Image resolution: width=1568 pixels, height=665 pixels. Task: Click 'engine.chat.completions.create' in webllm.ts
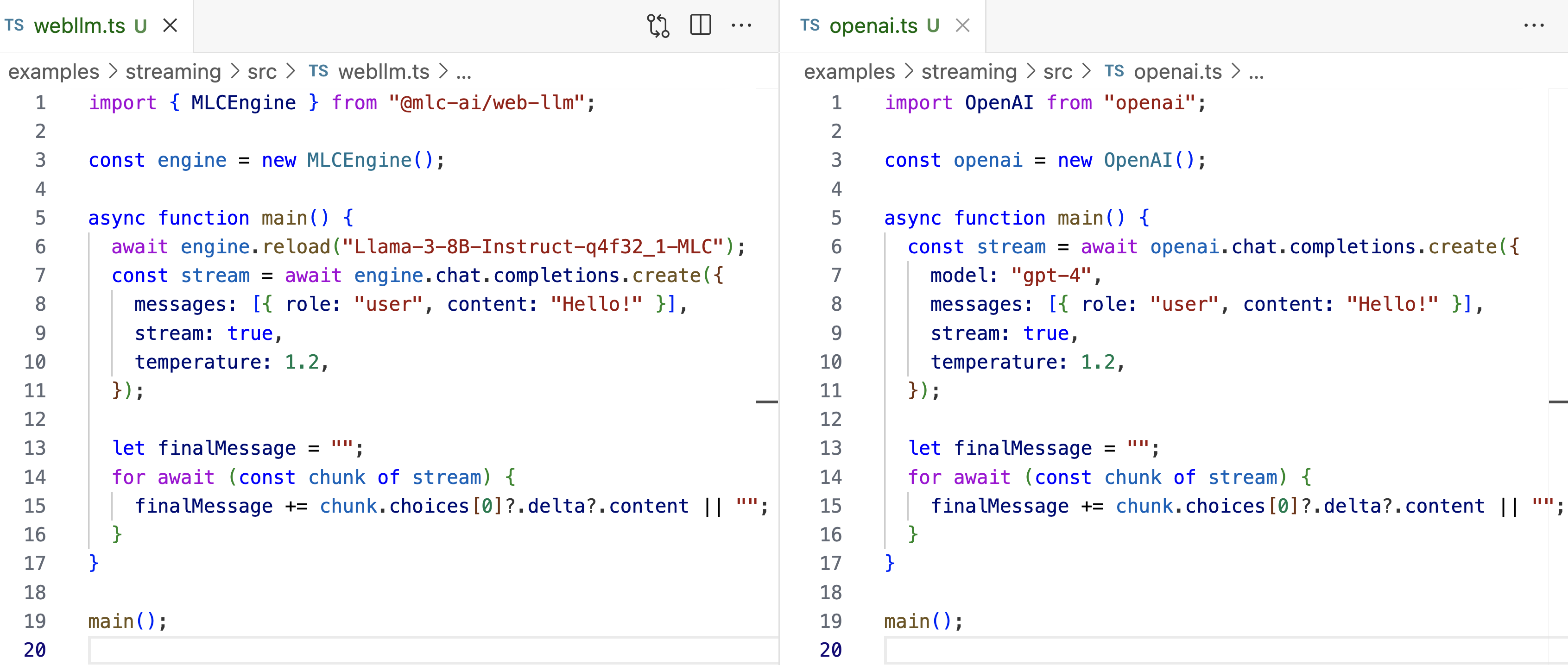point(528,276)
